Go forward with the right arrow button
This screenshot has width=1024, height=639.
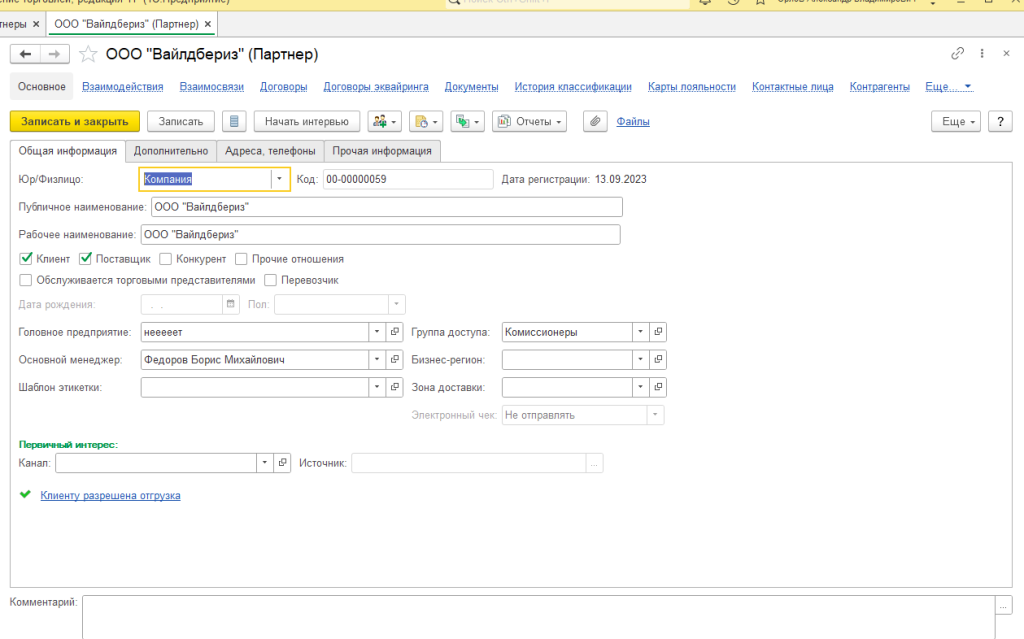55,54
